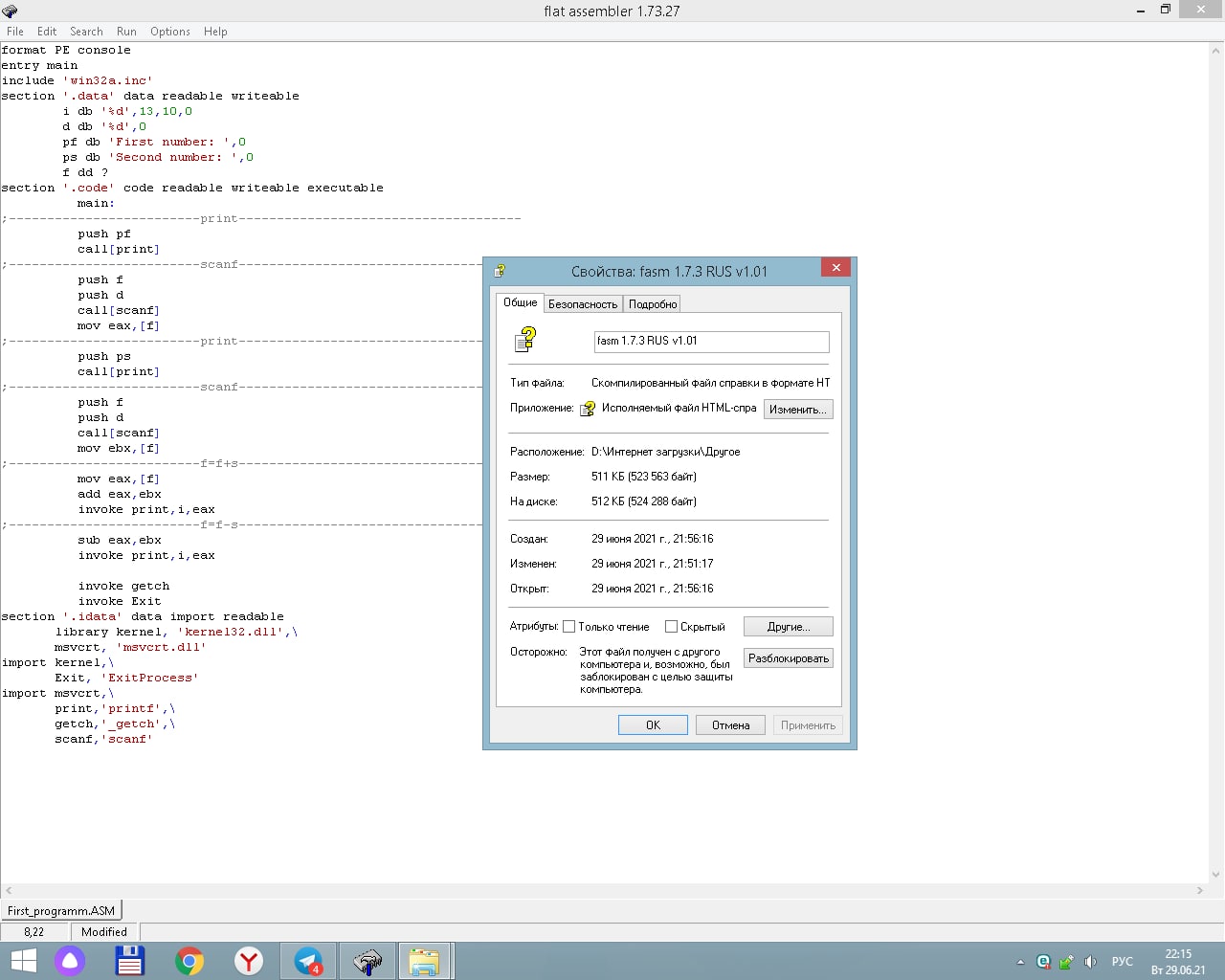Click the horizontal scroll right arrow
1225x980 pixels.
1200,890
